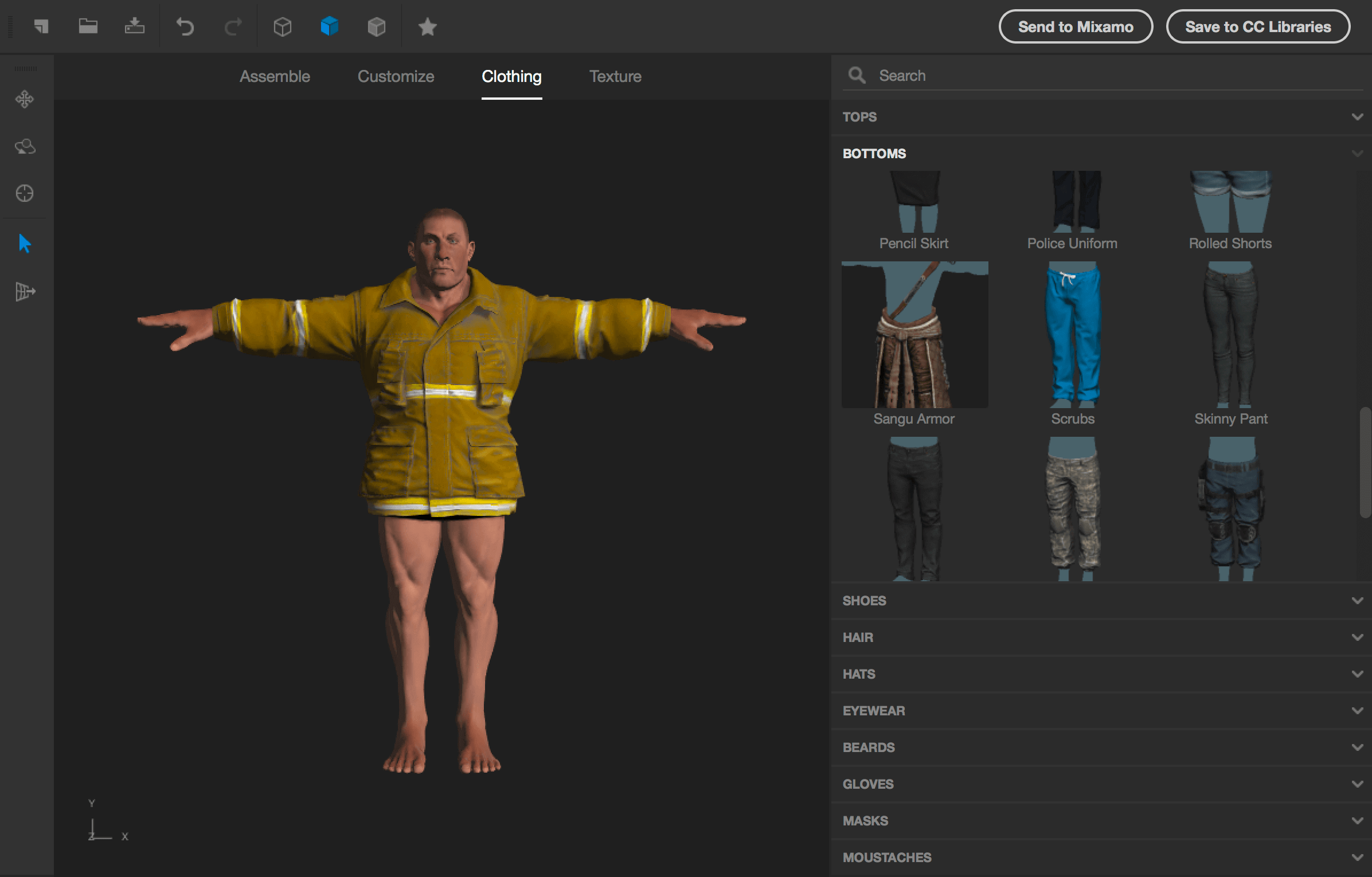The width and height of the screenshot is (1372, 877).
Task: Select the dark jeans thumbnail below Sangu Armor
Action: tap(914, 509)
